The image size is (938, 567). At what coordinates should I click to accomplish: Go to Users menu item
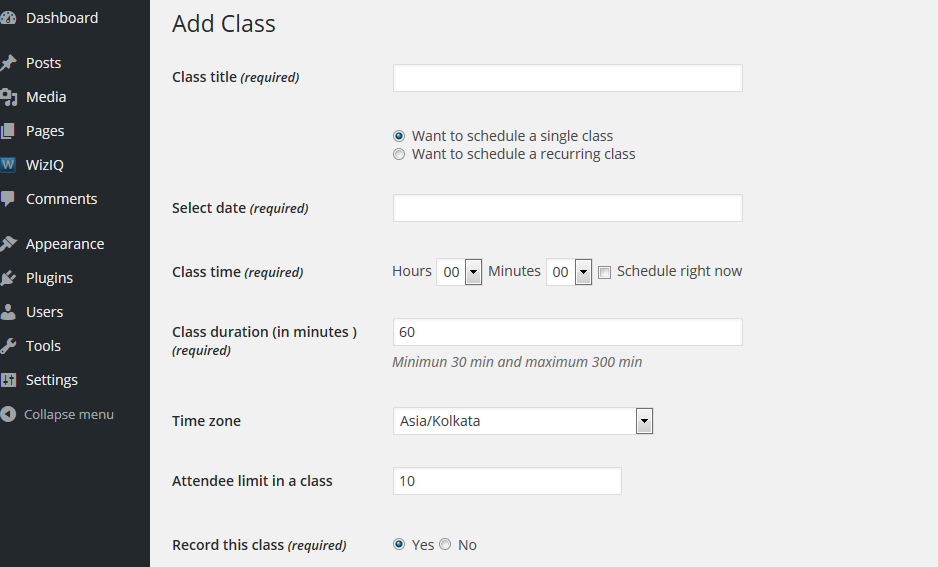tap(44, 312)
